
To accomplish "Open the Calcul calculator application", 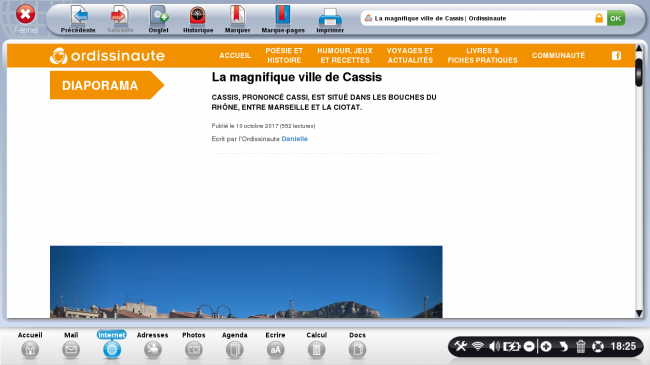I will coord(316,345).
